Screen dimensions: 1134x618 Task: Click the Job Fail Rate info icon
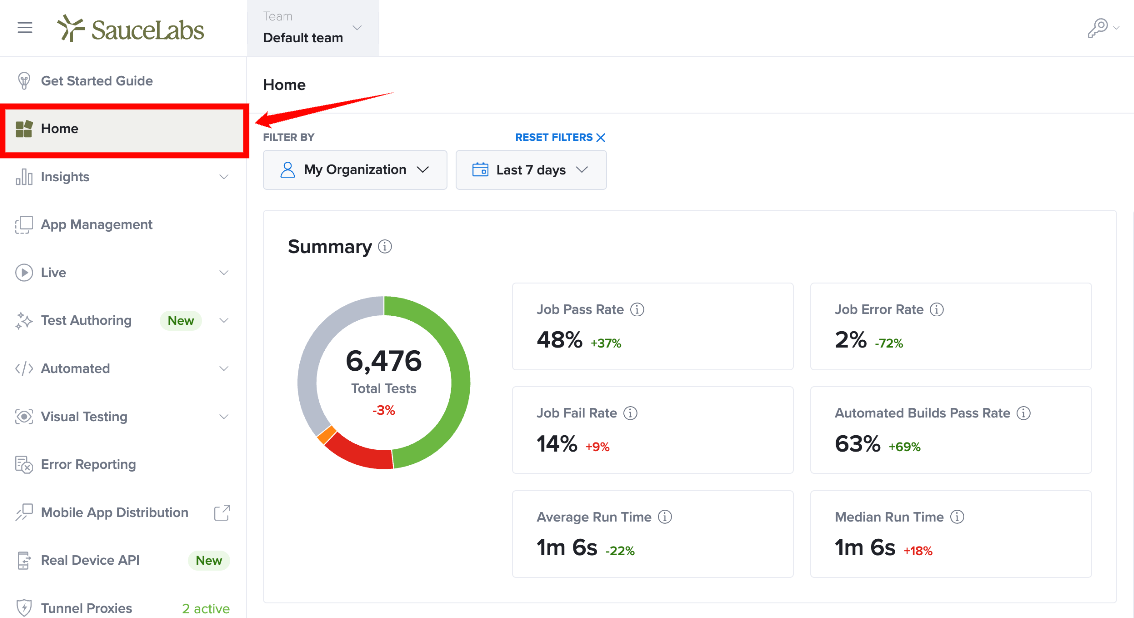coord(631,413)
